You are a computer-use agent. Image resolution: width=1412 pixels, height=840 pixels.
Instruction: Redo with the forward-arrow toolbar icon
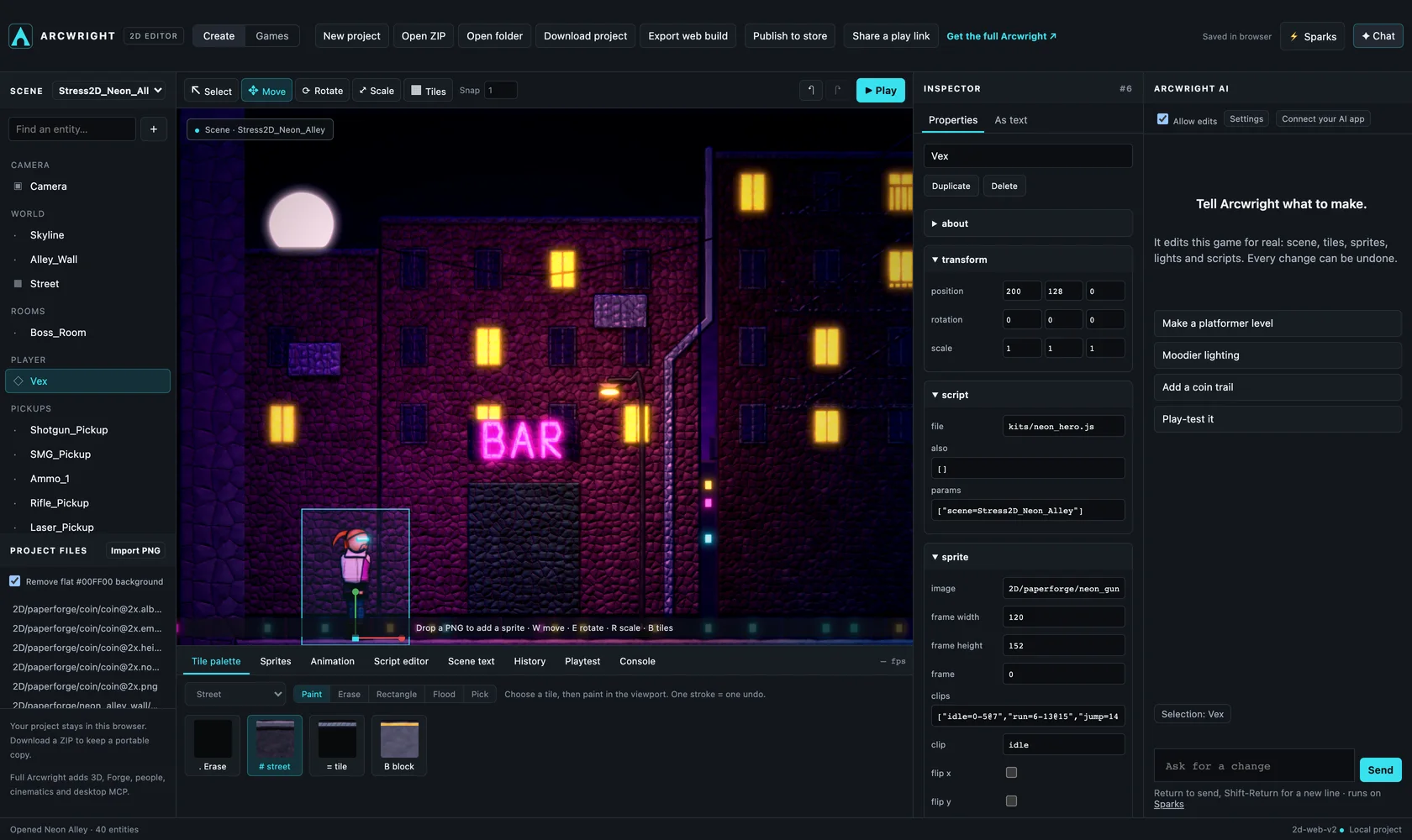837,91
